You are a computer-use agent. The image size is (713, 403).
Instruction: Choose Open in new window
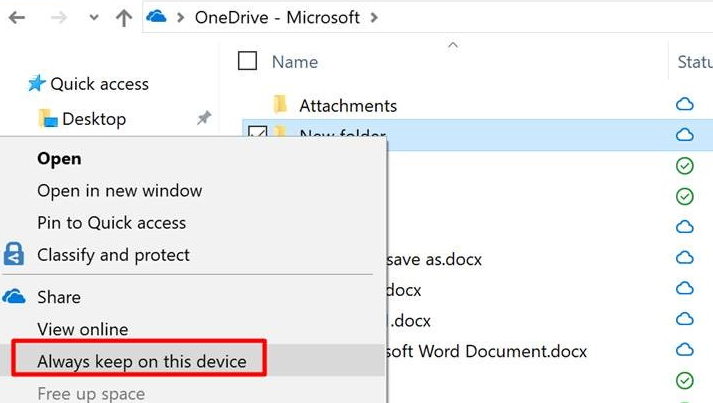click(120, 191)
